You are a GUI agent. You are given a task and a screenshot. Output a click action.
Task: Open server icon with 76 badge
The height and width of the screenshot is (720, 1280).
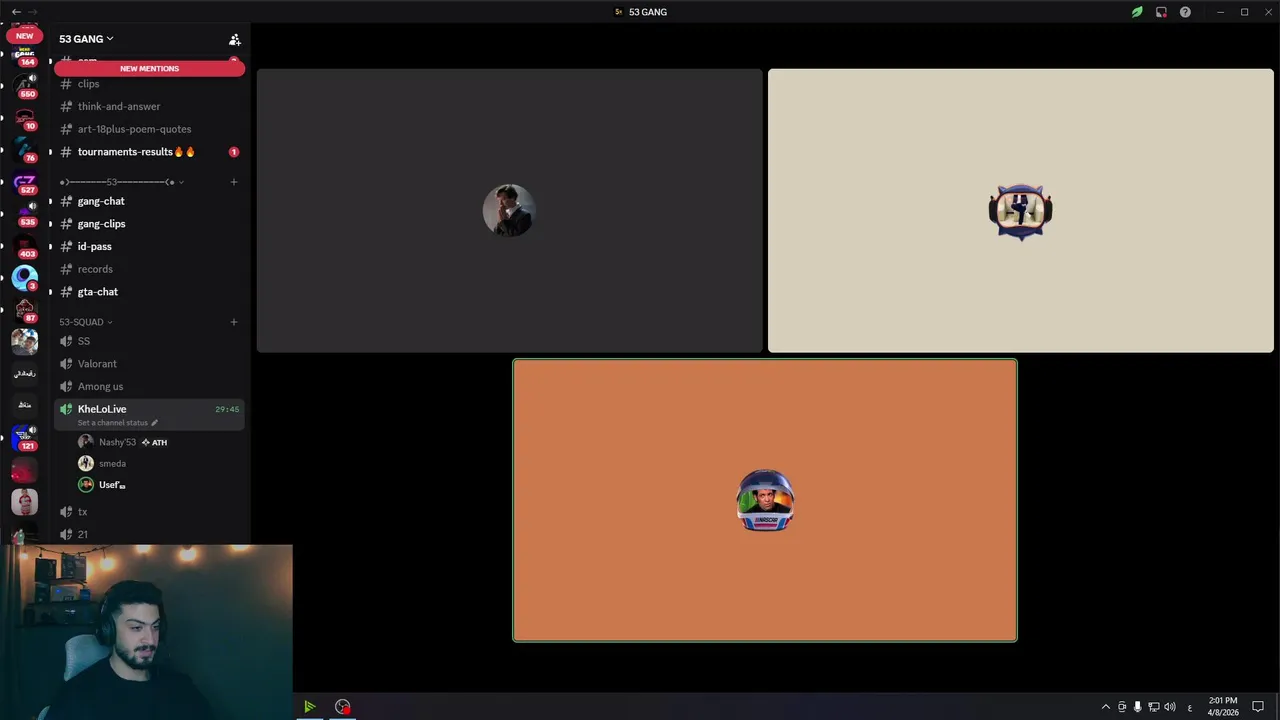click(x=24, y=150)
